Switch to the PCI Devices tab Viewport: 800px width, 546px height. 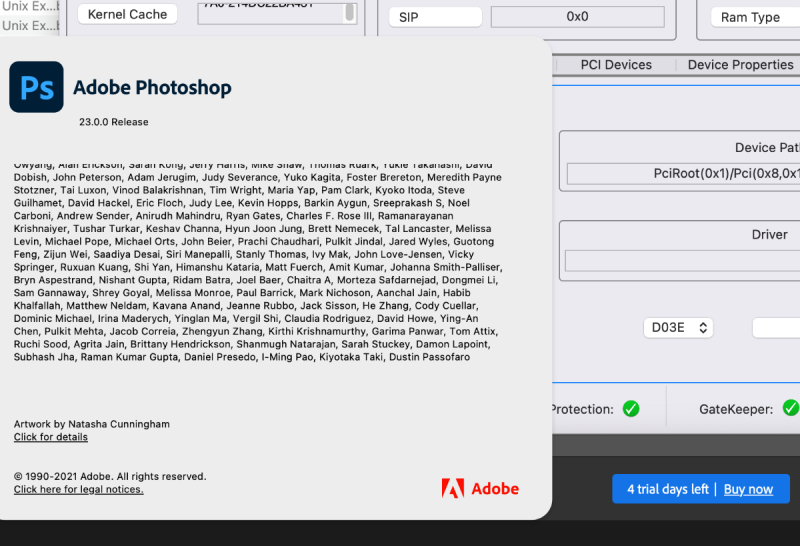coord(616,65)
